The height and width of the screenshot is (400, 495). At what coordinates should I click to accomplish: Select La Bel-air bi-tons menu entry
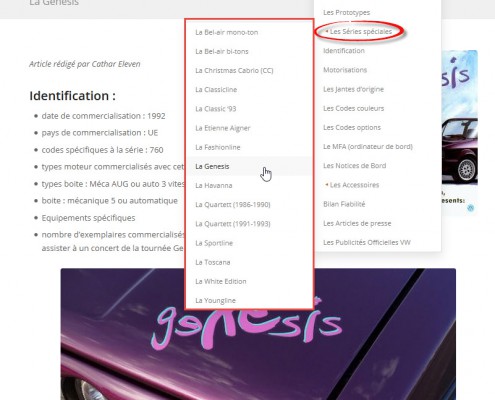click(x=222, y=51)
